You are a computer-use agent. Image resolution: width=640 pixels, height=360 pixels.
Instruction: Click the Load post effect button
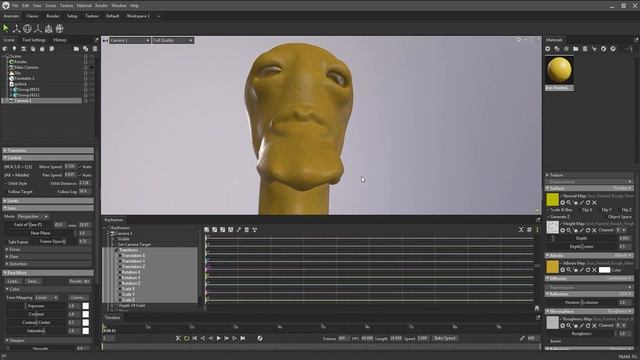point(13,281)
